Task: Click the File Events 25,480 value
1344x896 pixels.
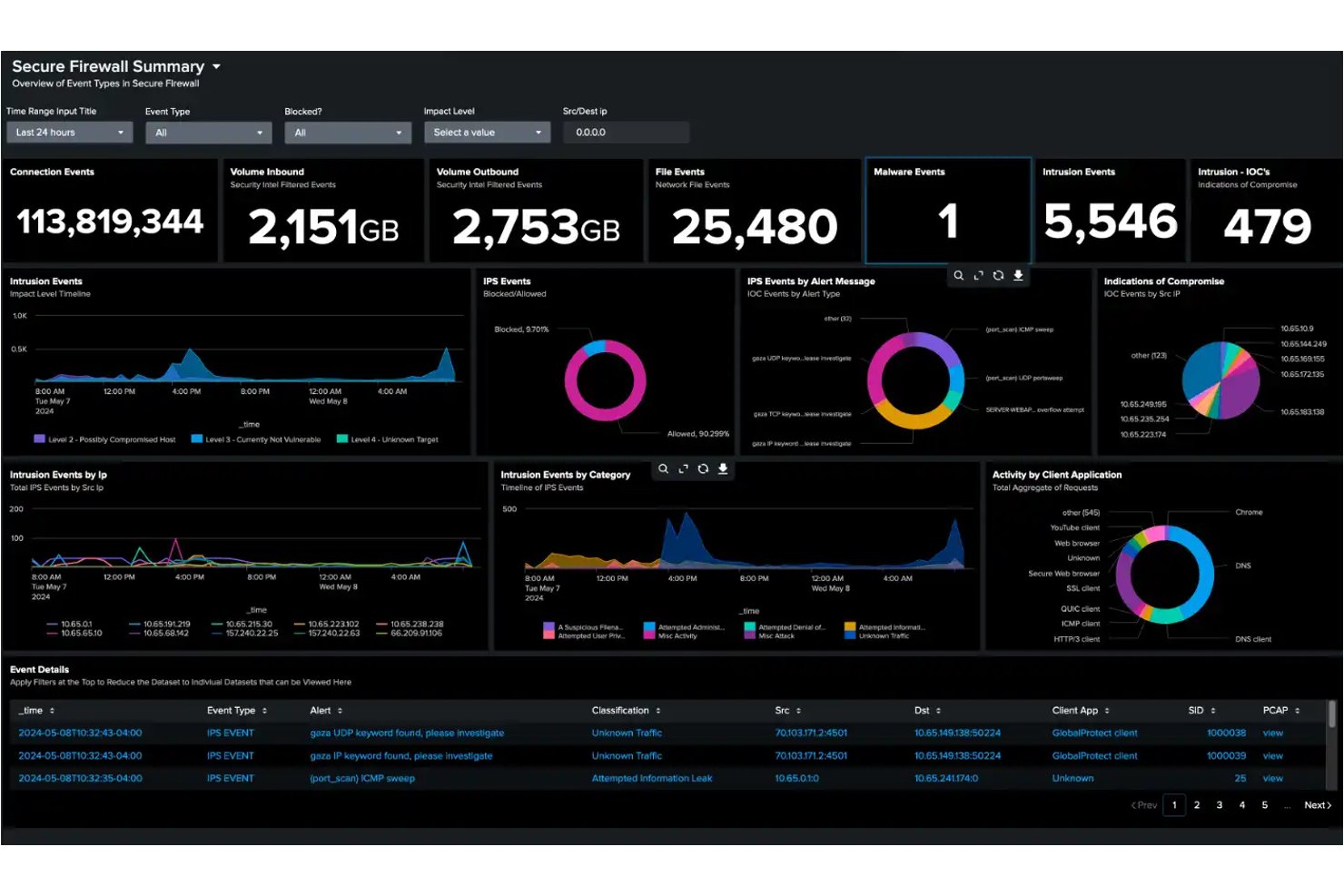Action: point(755,227)
